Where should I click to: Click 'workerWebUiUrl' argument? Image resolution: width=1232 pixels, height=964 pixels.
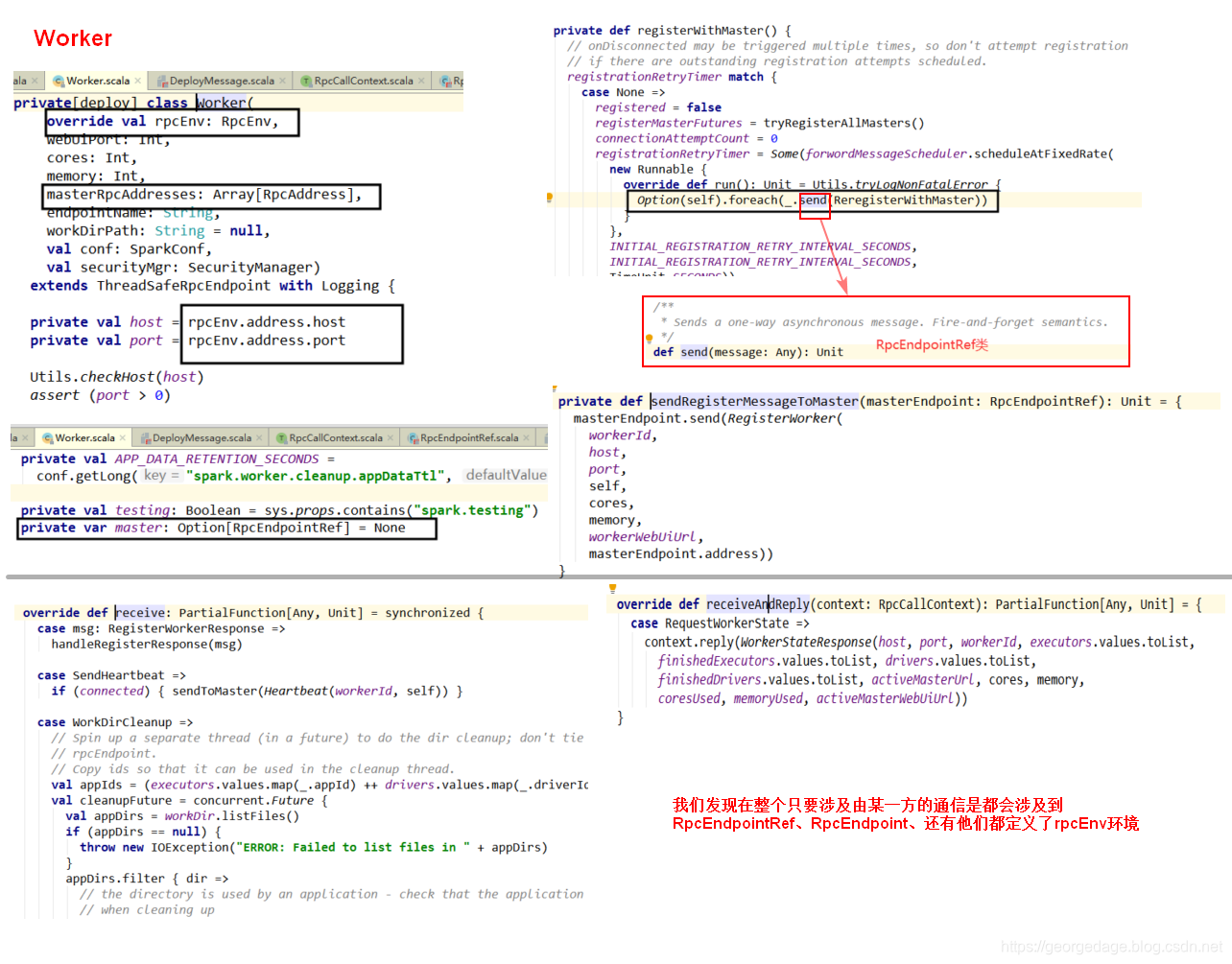643,537
